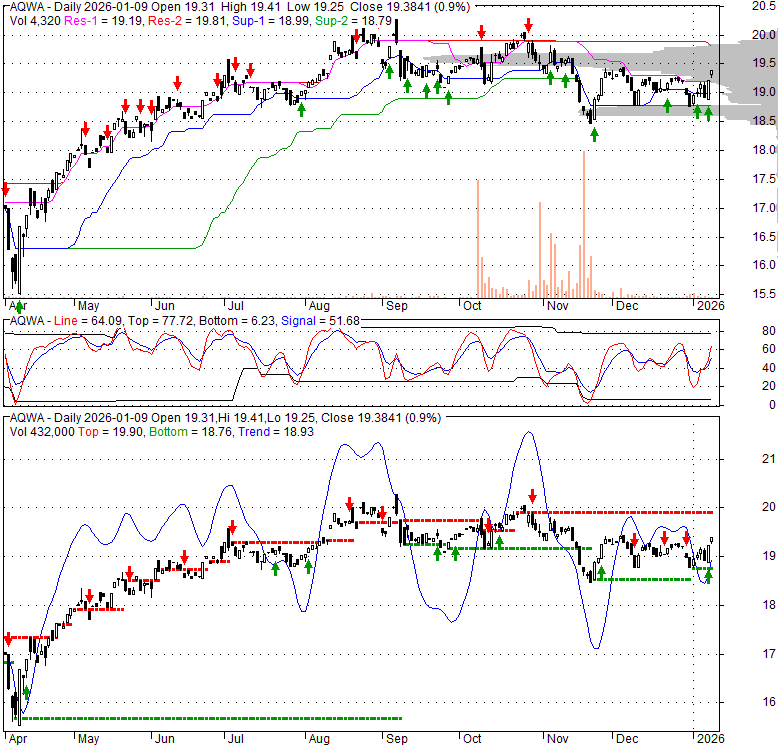Click the tall orange volume bar in early October
Screen dimensions: 780x745
pos(478,238)
